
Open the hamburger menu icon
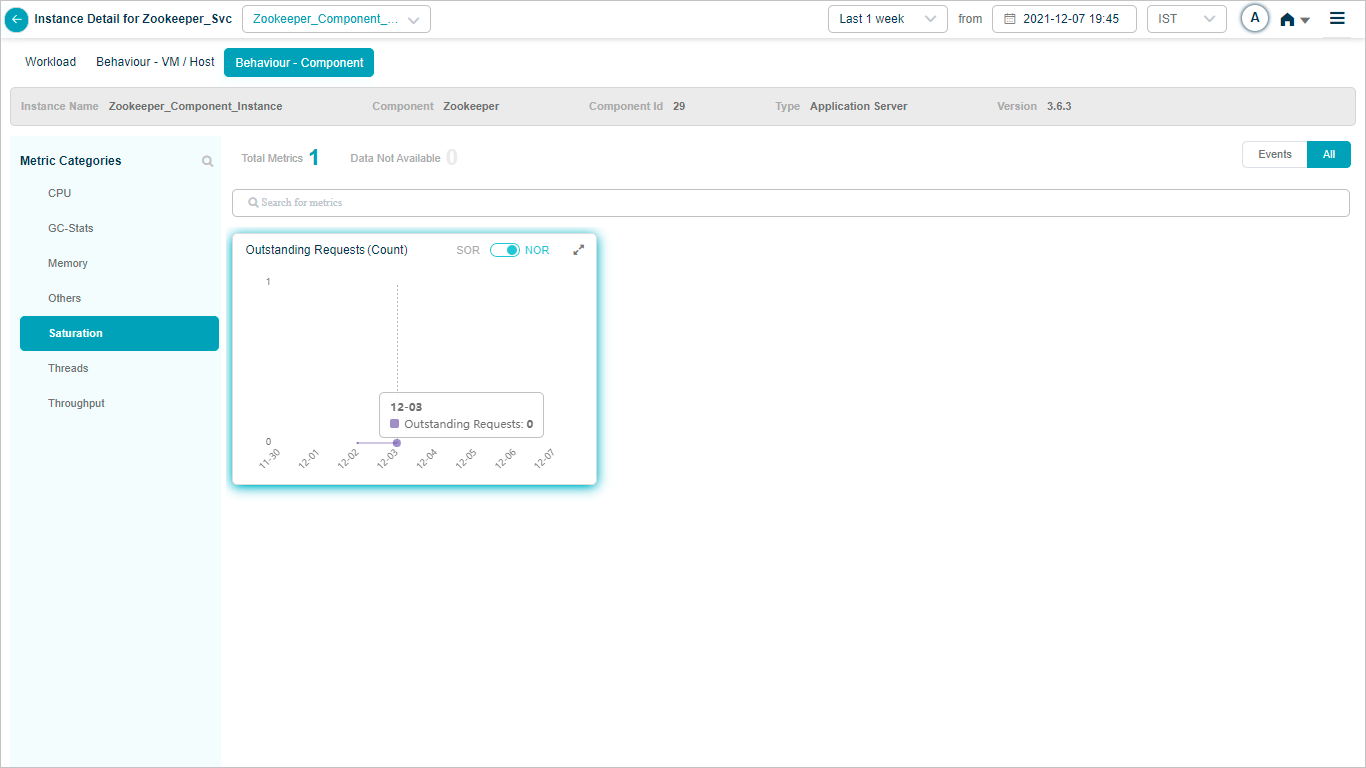[x=1337, y=18]
